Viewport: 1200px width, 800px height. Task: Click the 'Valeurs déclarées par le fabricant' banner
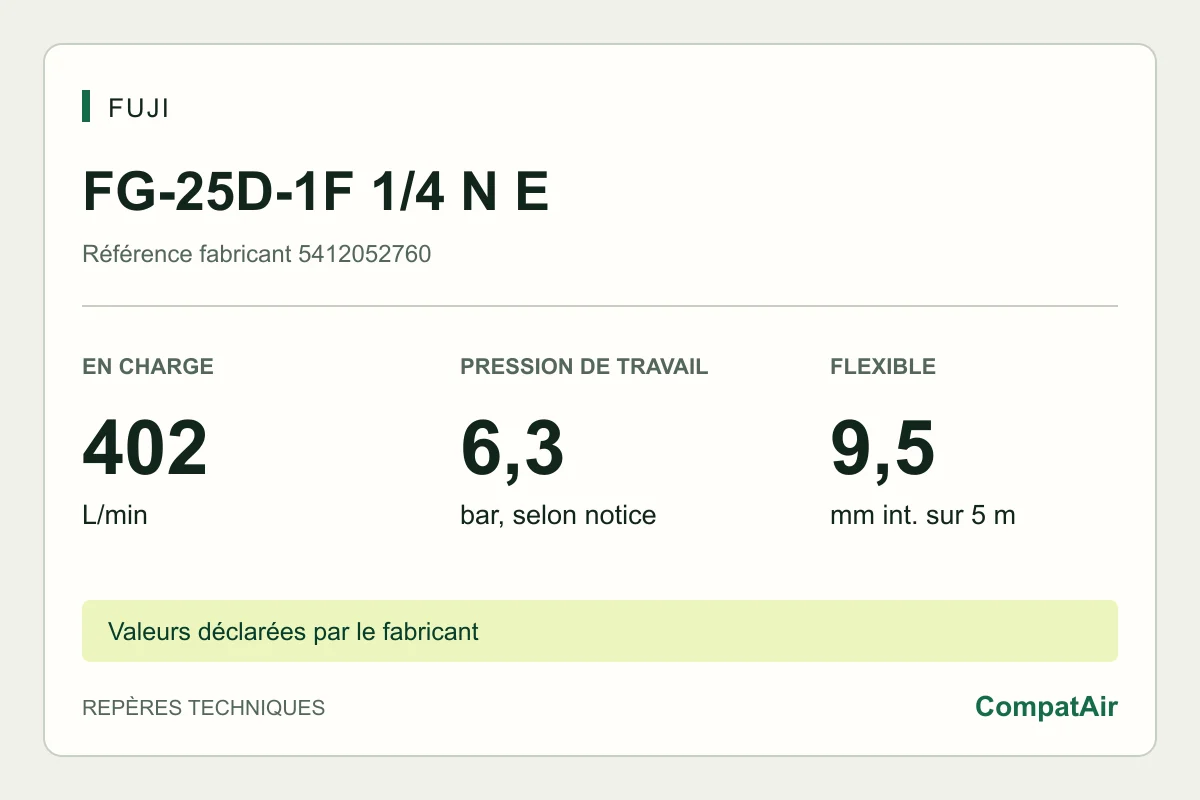point(600,631)
